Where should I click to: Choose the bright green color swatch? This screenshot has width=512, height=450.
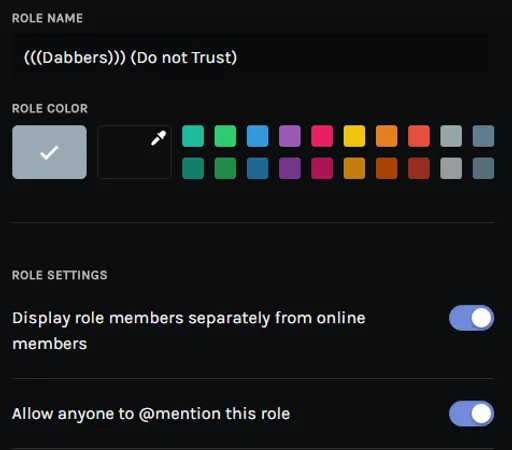[x=225, y=136]
